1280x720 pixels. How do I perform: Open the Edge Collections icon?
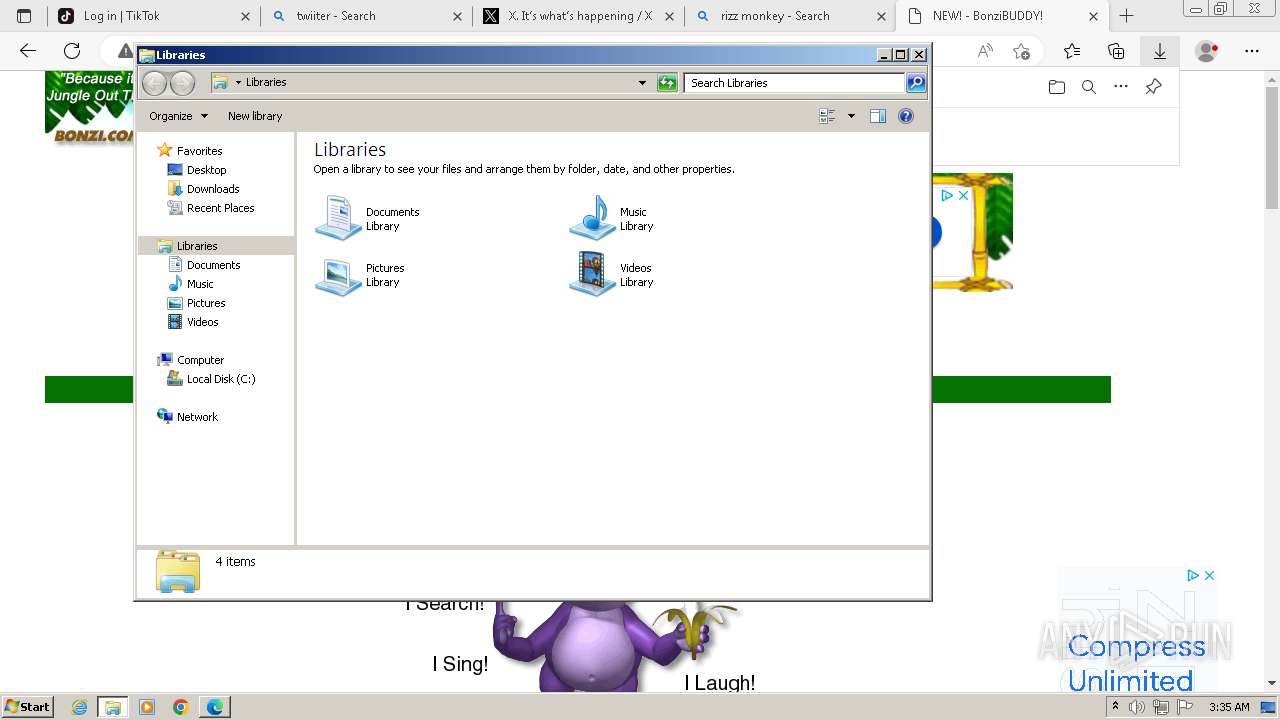(1116, 51)
